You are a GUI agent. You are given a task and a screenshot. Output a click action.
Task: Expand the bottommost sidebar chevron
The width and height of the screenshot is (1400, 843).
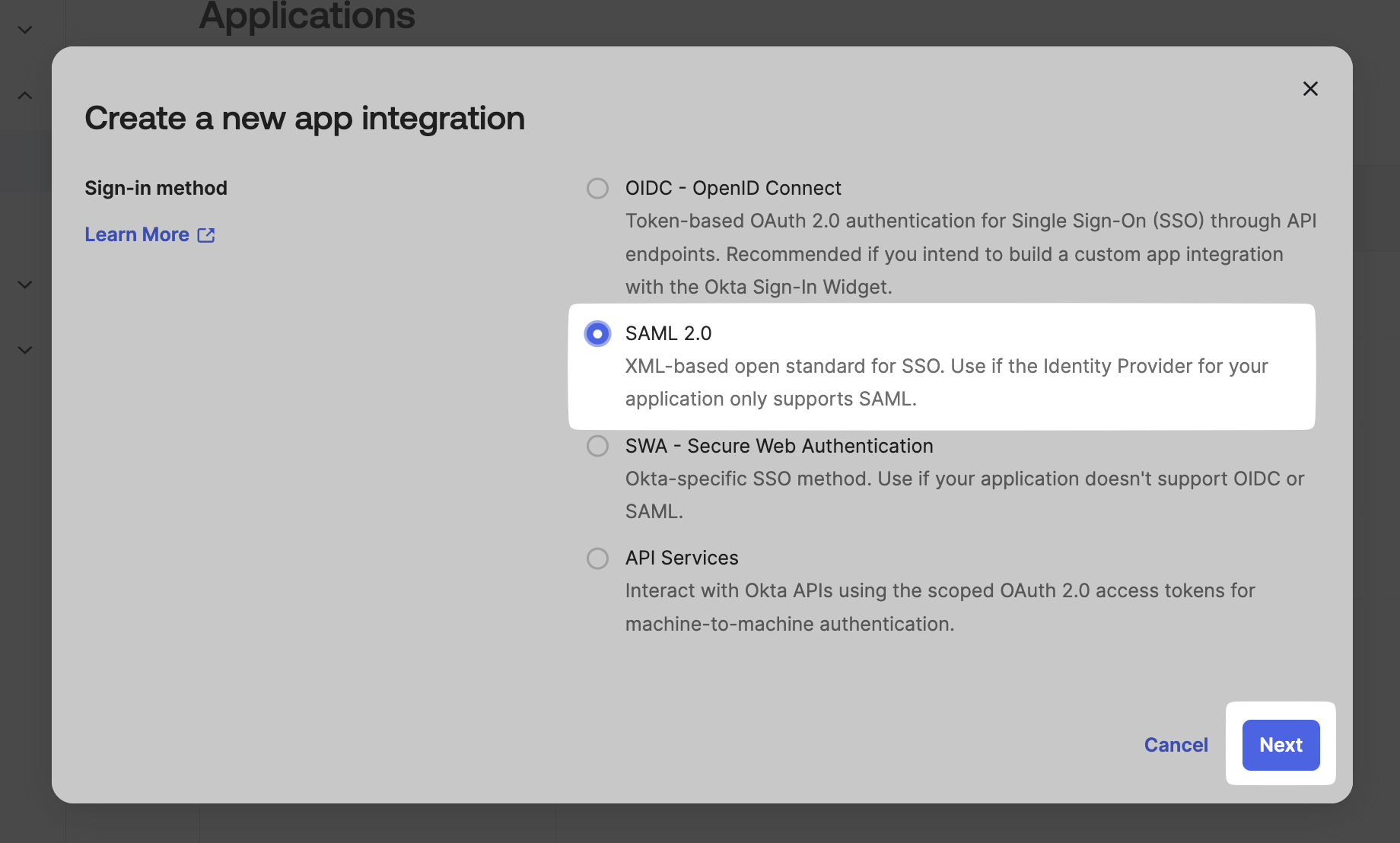25,350
